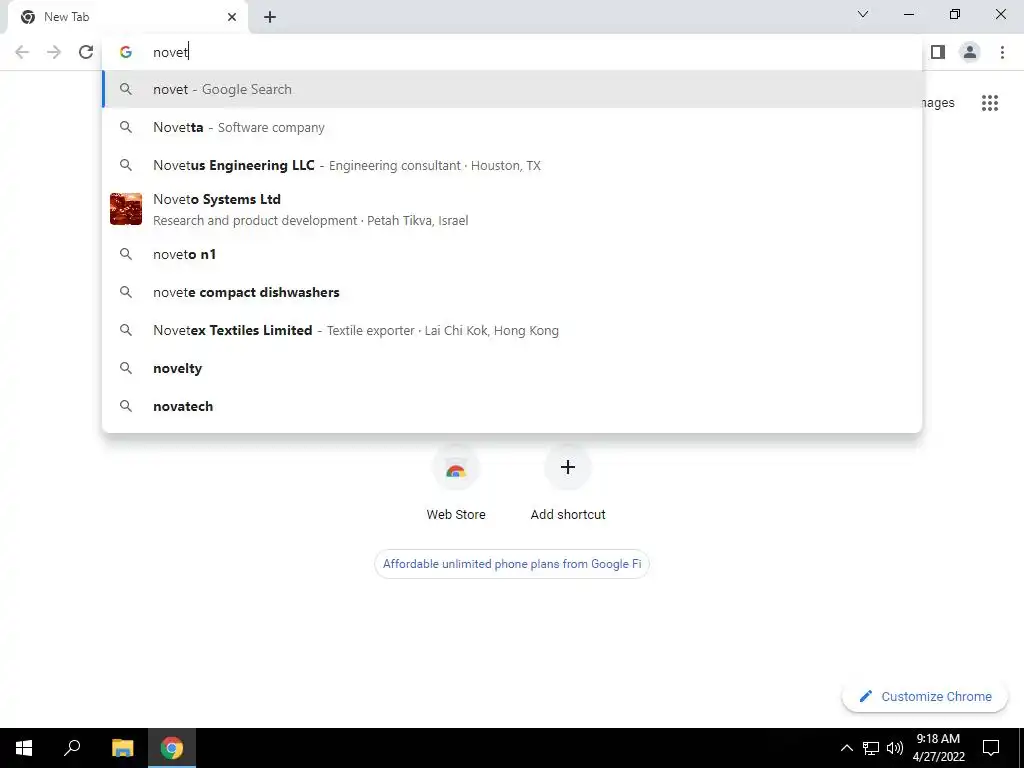Open the tab search chevron
The image size is (1024, 768).
[x=863, y=14]
